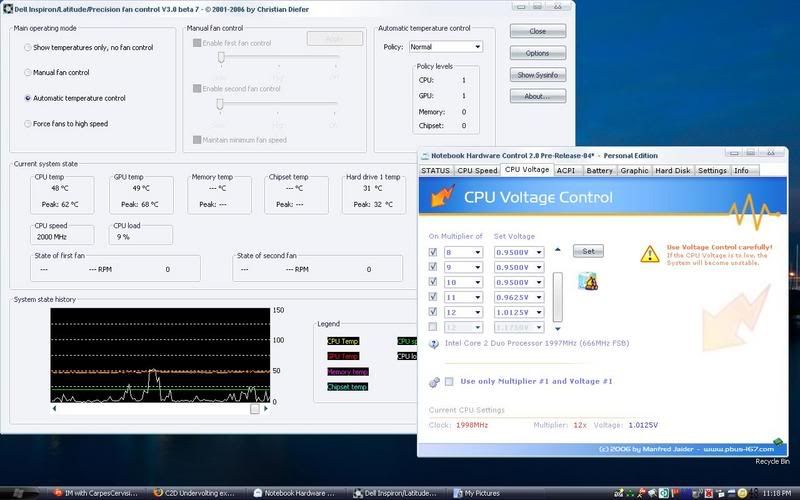Click the Close button in fan control
Screen dimensions: 800x500
click(x=538, y=31)
